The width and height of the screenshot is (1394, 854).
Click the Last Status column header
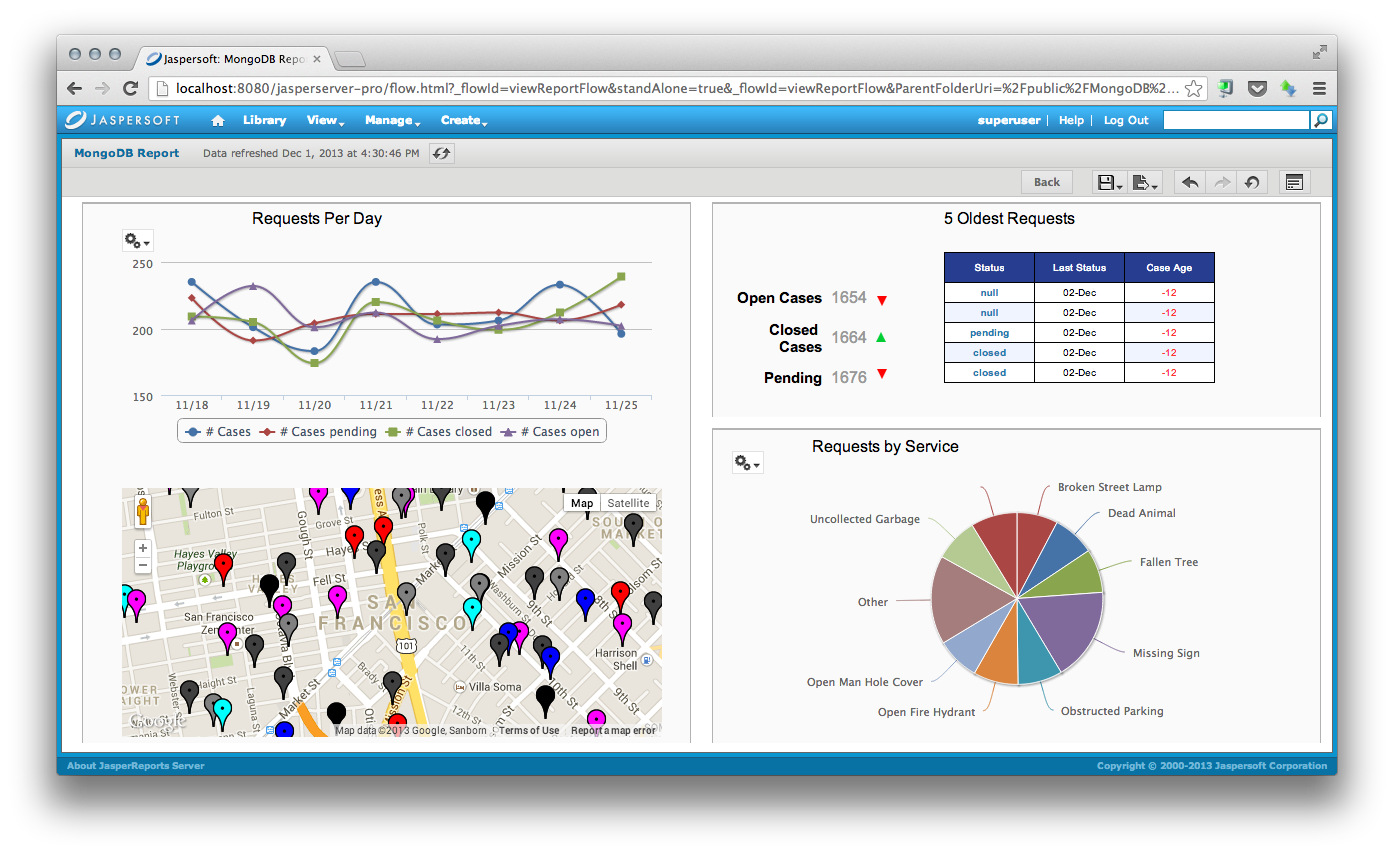pos(1079,267)
